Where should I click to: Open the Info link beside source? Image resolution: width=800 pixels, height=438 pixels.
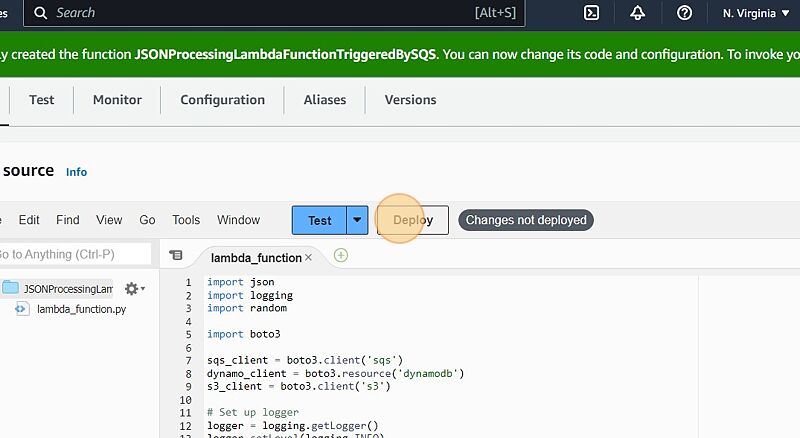click(x=77, y=172)
